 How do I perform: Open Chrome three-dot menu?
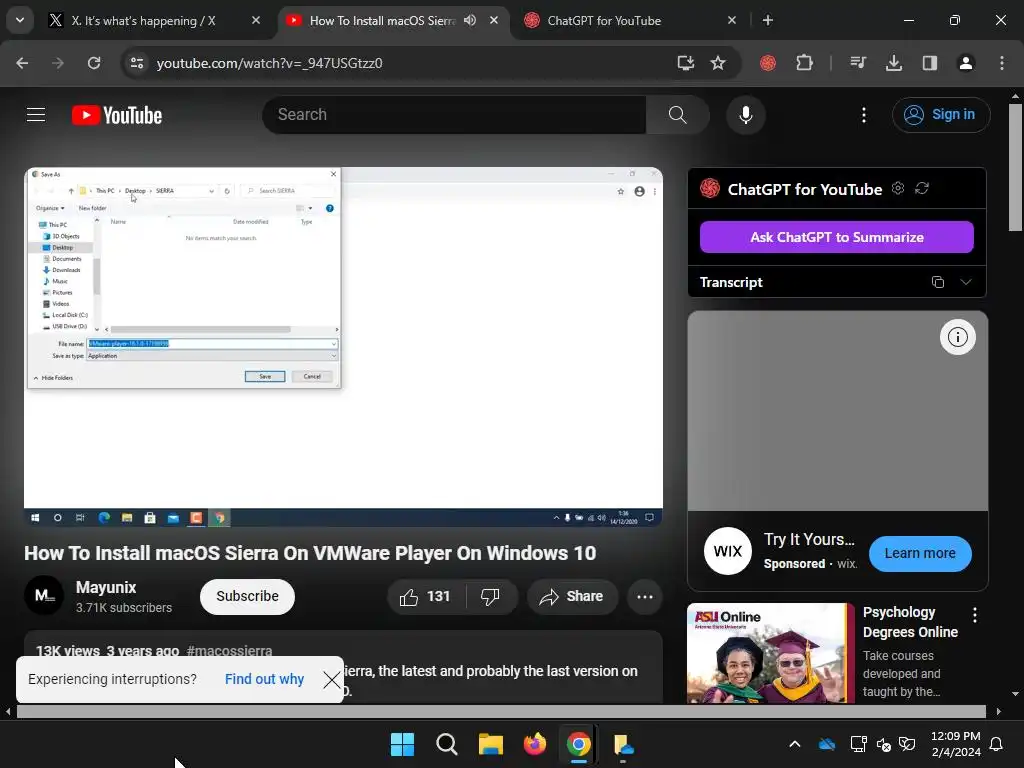click(x=1001, y=63)
